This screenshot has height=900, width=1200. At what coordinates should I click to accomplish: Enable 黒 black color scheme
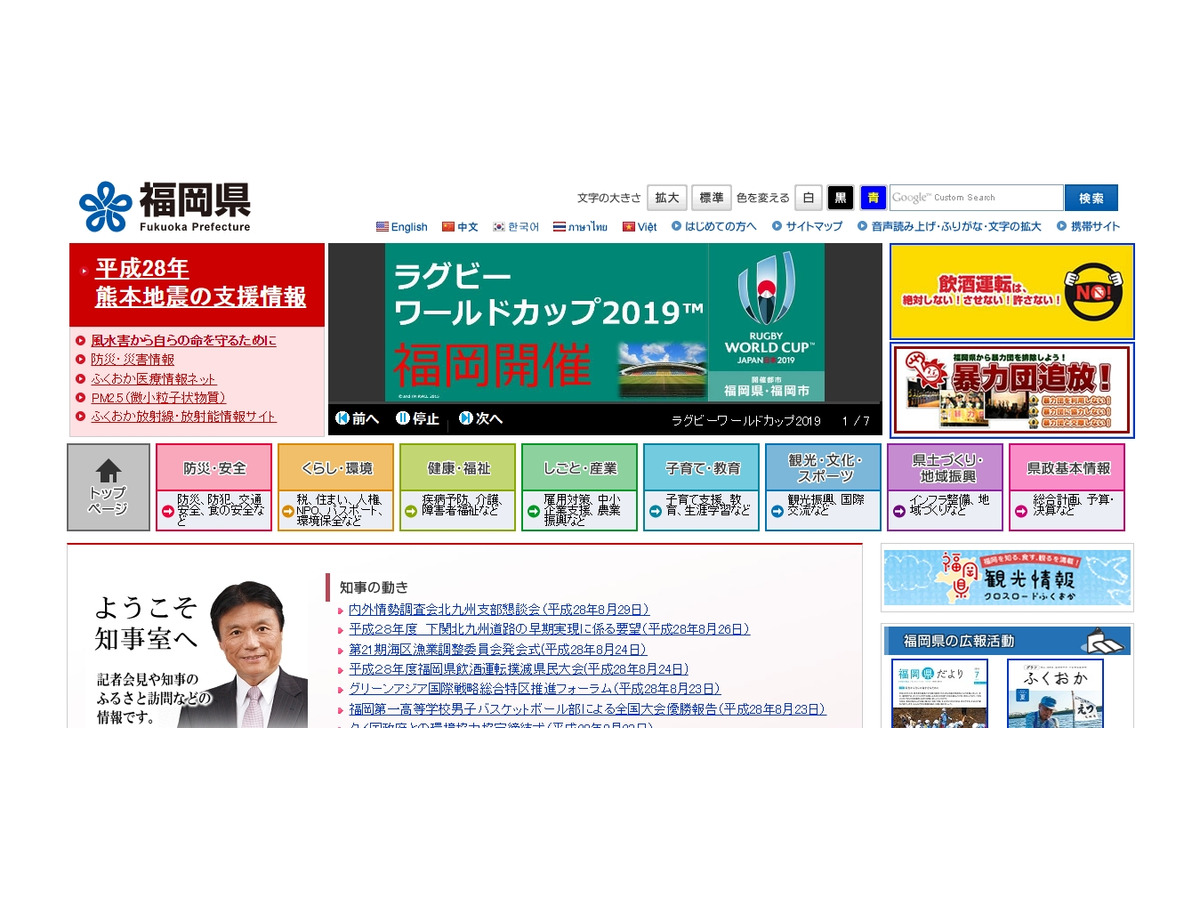point(841,197)
